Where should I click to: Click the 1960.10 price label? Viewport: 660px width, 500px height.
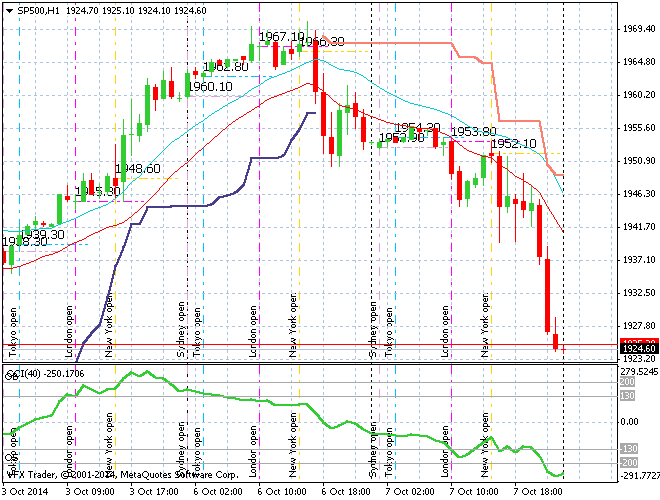pyautogui.click(x=209, y=87)
